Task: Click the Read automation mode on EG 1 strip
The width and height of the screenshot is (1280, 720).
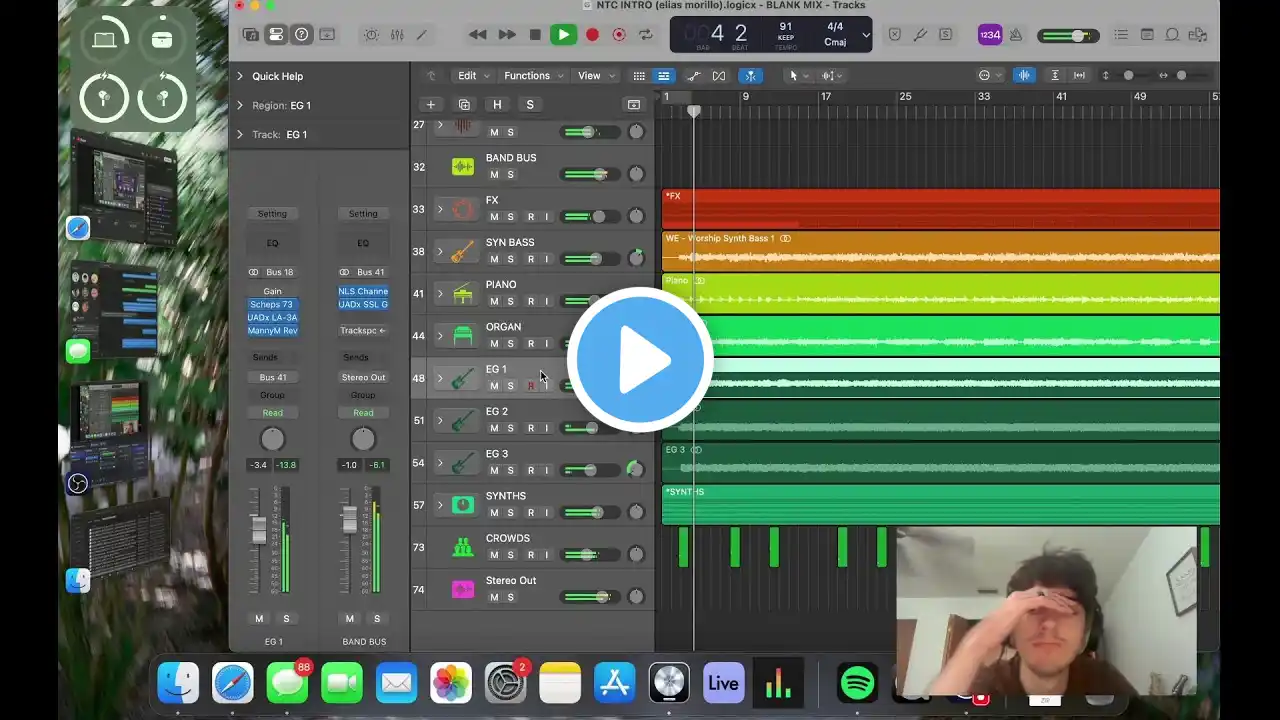Action: (x=272, y=412)
